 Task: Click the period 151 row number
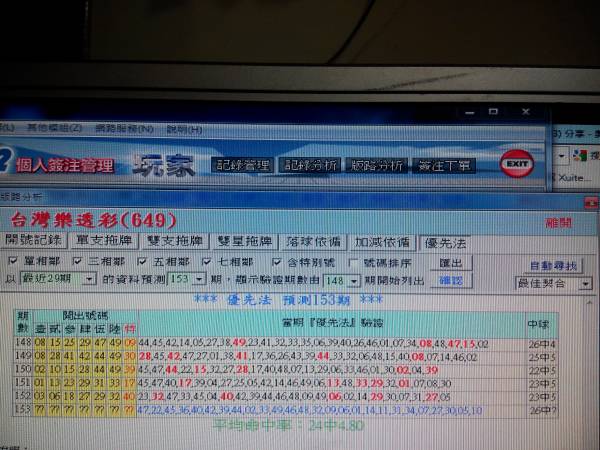tap(23, 382)
